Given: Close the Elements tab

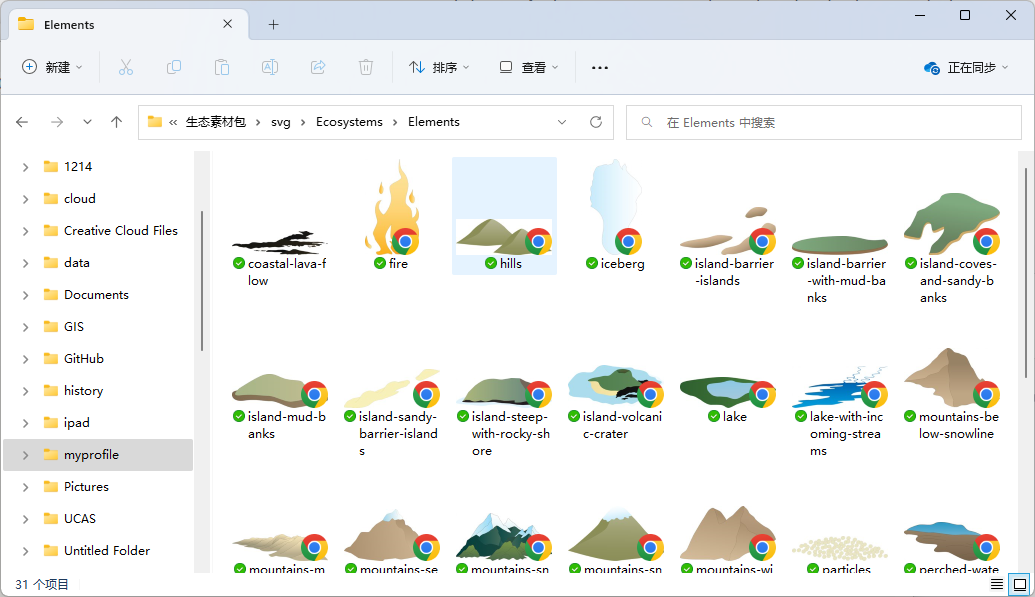Looking at the screenshot, I should [228, 24].
